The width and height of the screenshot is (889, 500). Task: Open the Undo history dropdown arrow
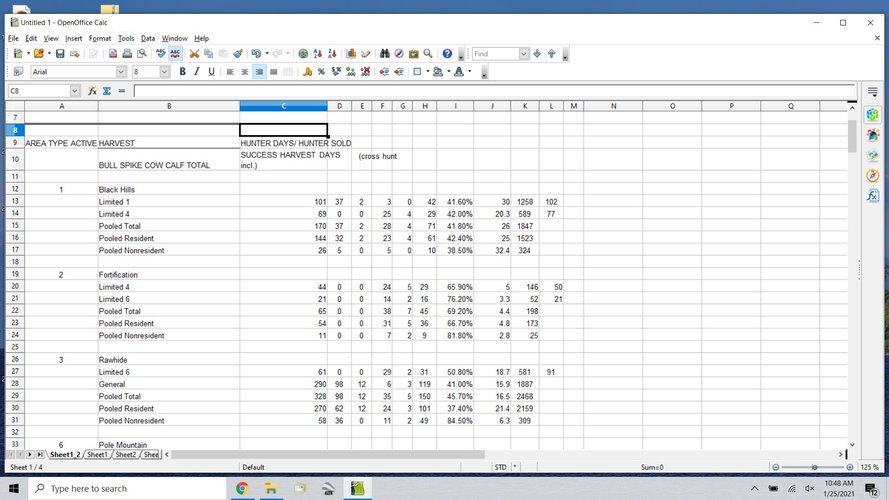(266, 53)
